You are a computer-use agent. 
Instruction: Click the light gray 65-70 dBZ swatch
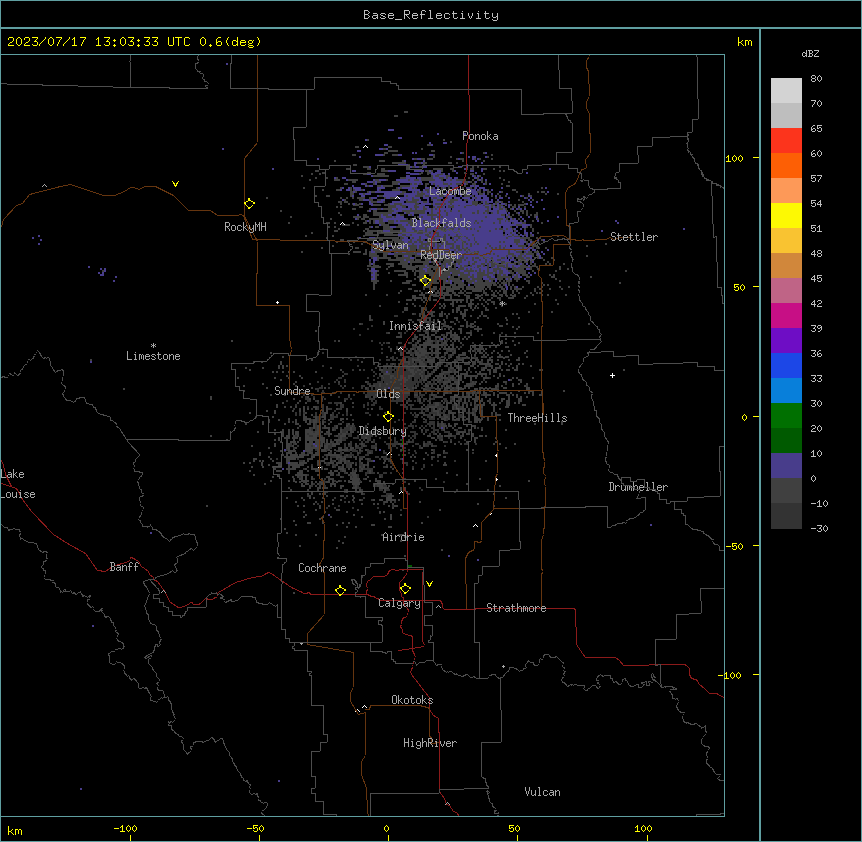coord(786,115)
